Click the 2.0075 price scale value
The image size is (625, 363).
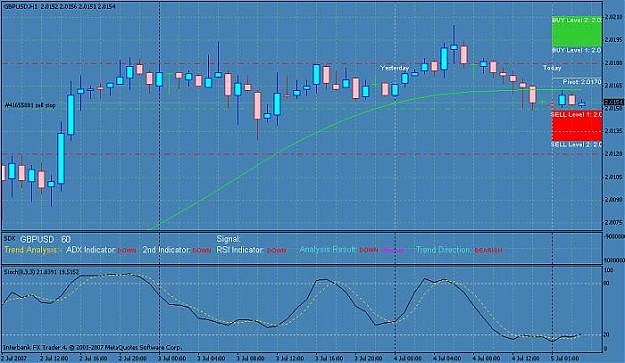tap(614, 222)
